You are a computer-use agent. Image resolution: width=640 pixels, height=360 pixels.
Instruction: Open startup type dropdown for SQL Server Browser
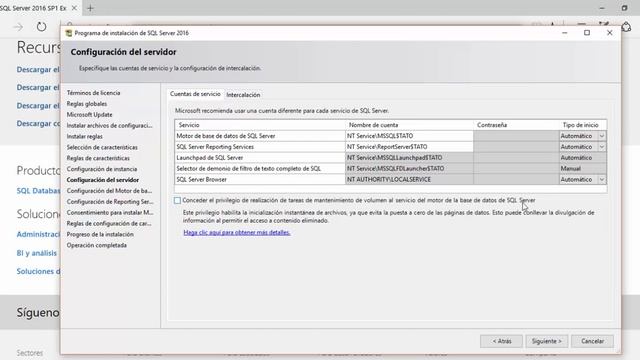602,180
